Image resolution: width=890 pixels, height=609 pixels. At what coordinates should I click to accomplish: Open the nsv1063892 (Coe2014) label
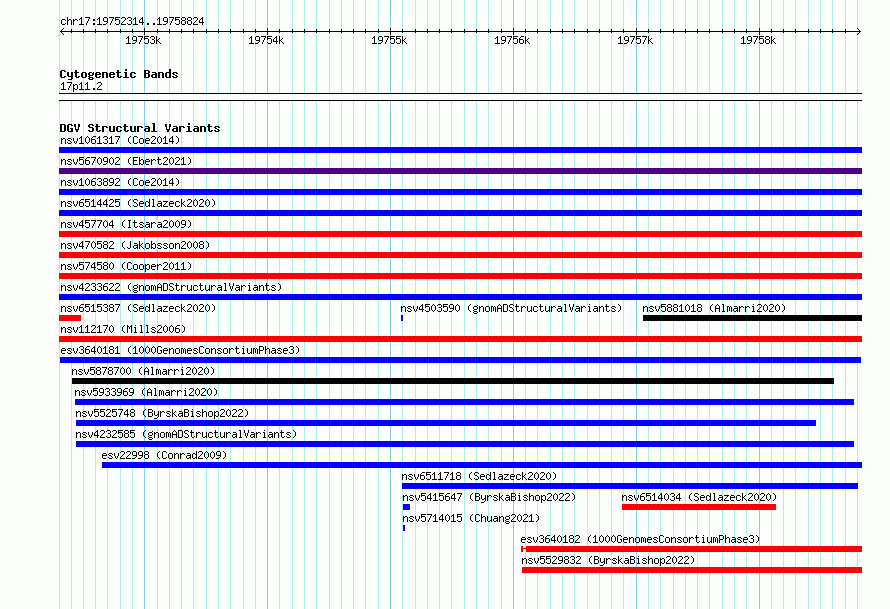pyautogui.click(x=120, y=182)
